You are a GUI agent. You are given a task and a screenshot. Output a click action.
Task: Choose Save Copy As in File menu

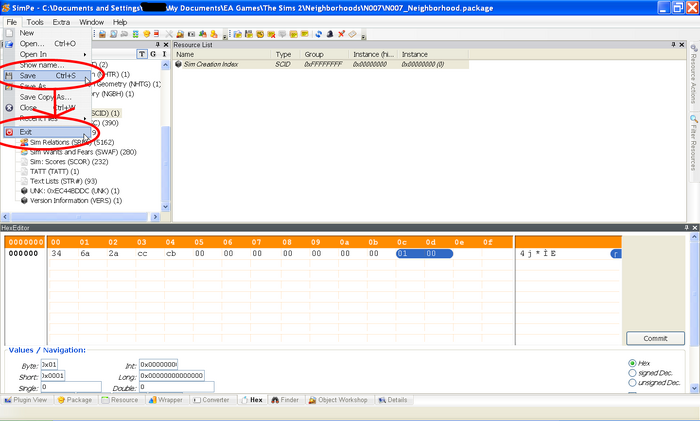(x=47, y=97)
